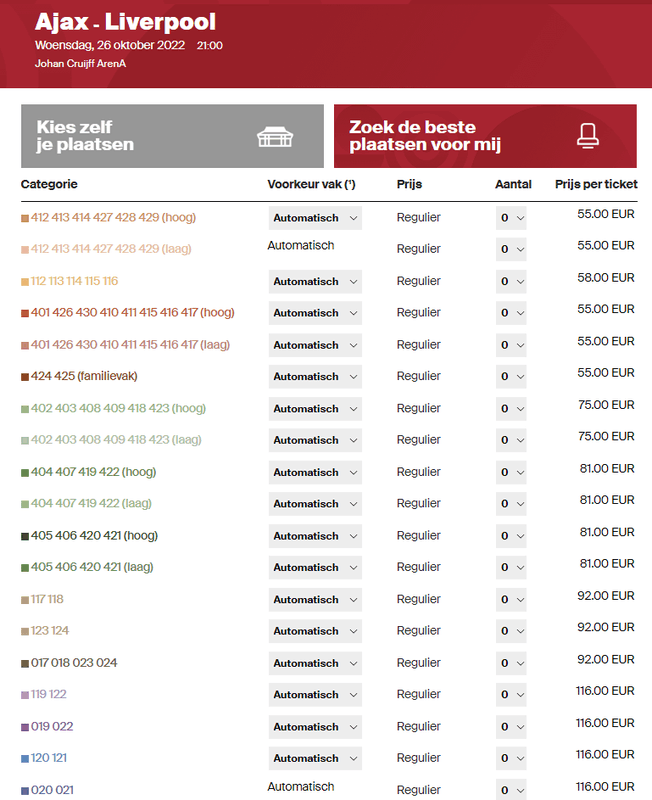Click swatch next to 401 426 430 (laag)
The height and width of the screenshot is (800, 652).
pos(24,345)
